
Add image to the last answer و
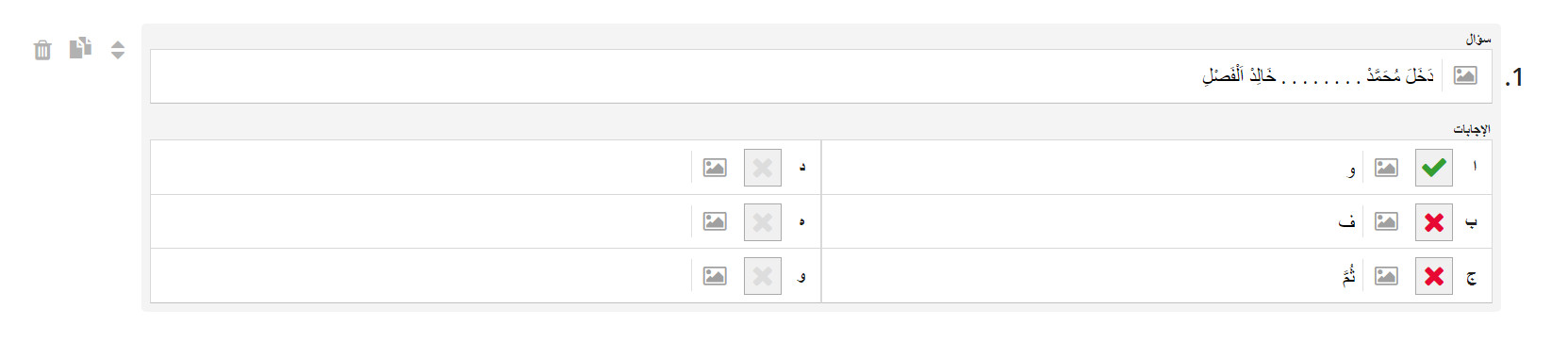coord(715,276)
